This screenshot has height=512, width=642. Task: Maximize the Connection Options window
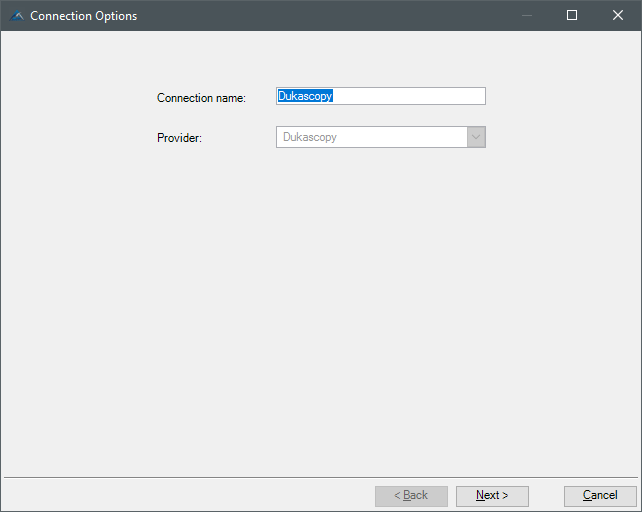point(572,15)
